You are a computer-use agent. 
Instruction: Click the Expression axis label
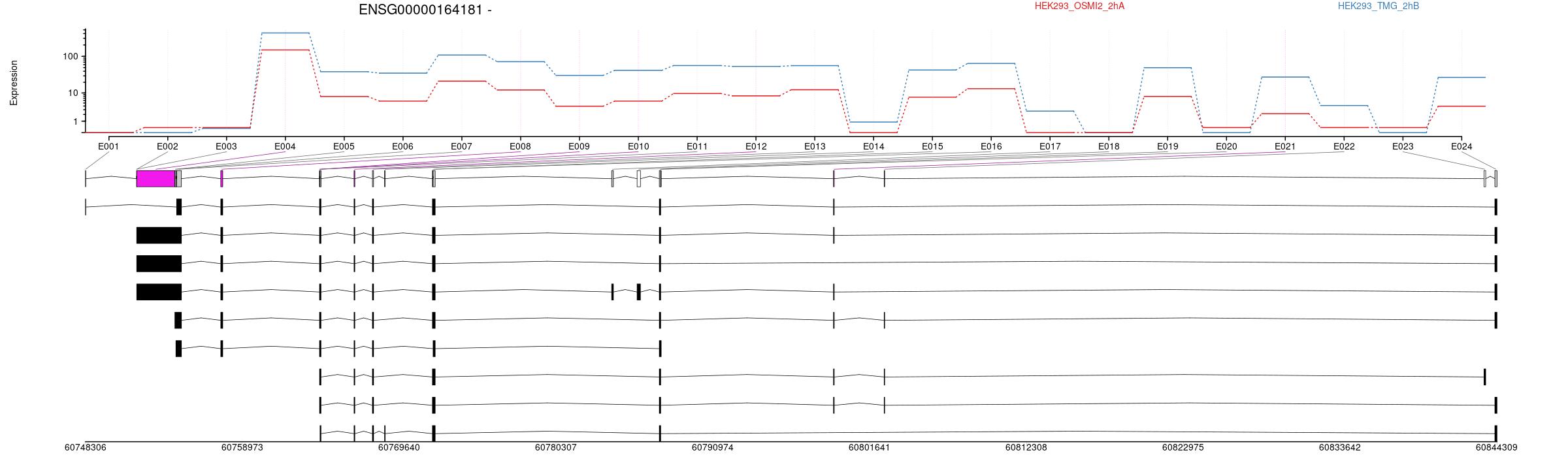14,83
